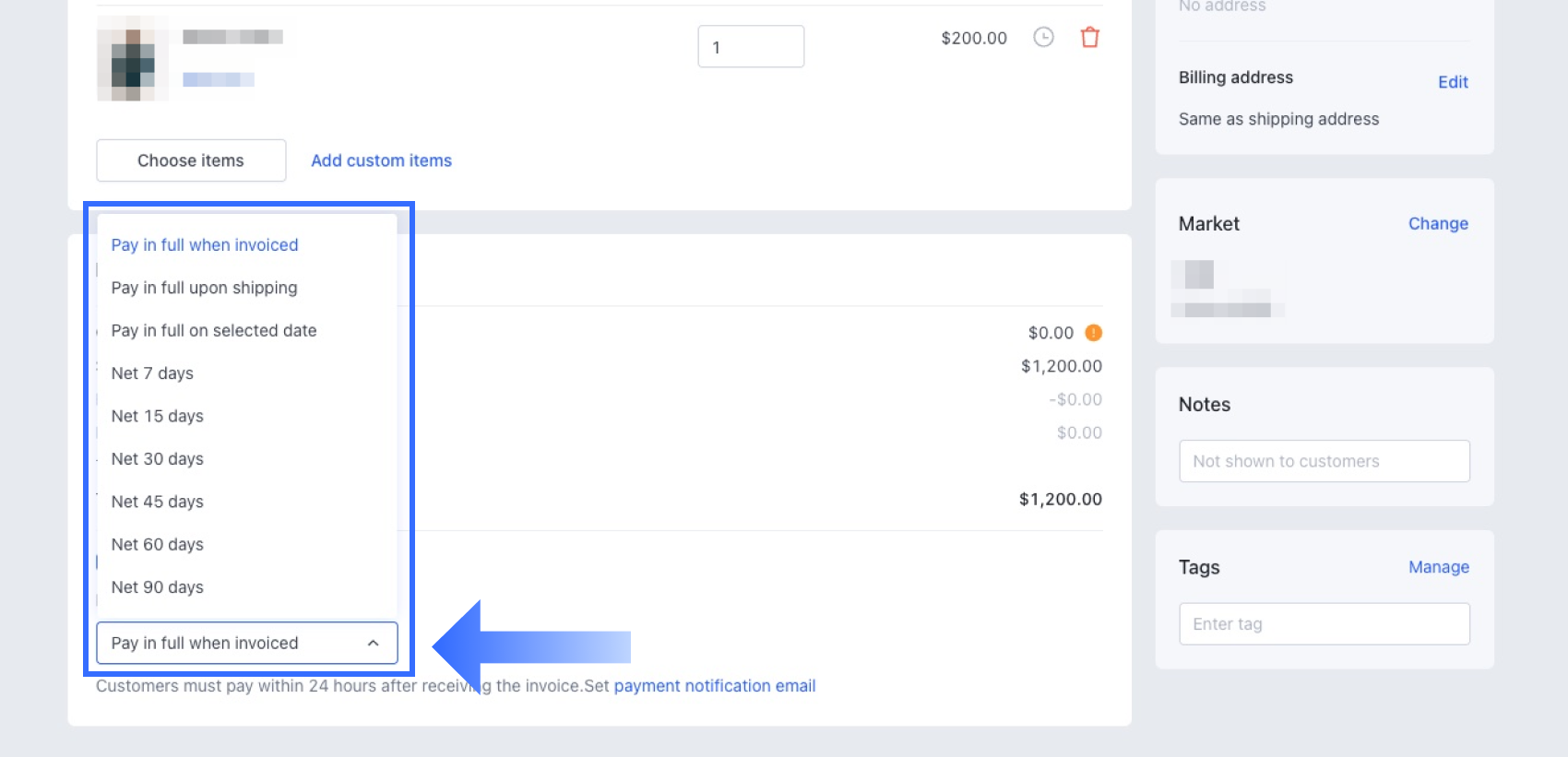Select 'Pay in full on selected date'
This screenshot has height=757, width=1568.
[214, 331]
